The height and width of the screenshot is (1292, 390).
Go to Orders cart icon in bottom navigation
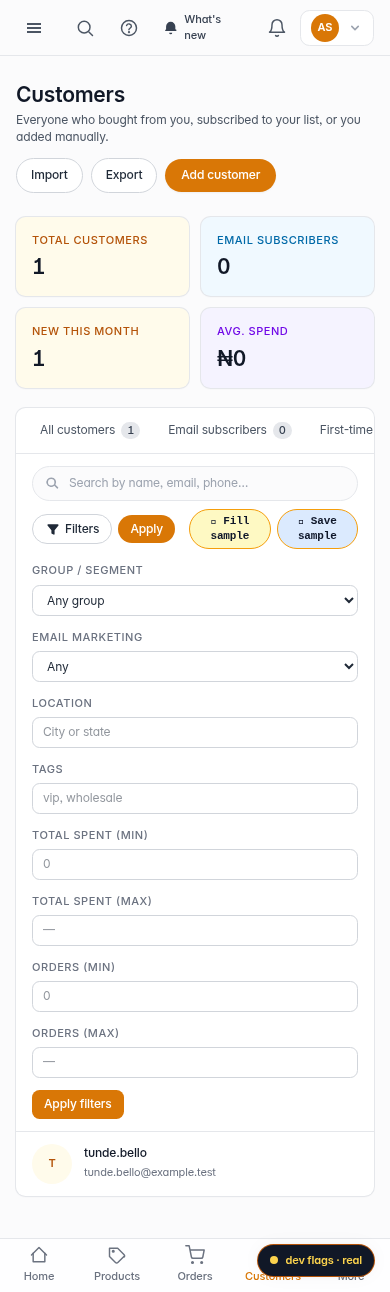pyautogui.click(x=195, y=1255)
